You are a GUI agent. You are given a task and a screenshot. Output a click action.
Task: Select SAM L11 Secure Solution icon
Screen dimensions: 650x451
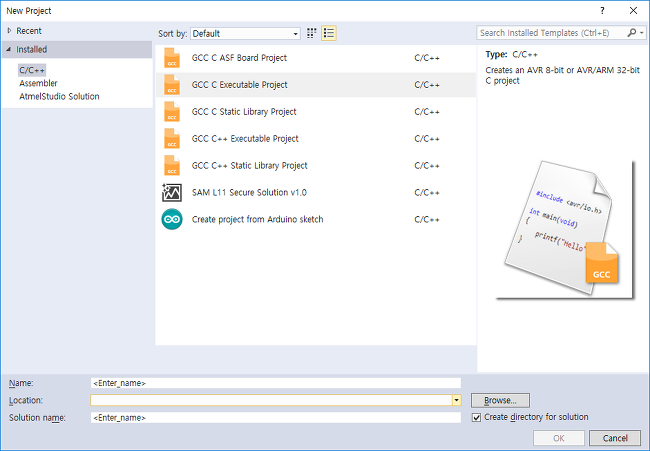[172, 192]
